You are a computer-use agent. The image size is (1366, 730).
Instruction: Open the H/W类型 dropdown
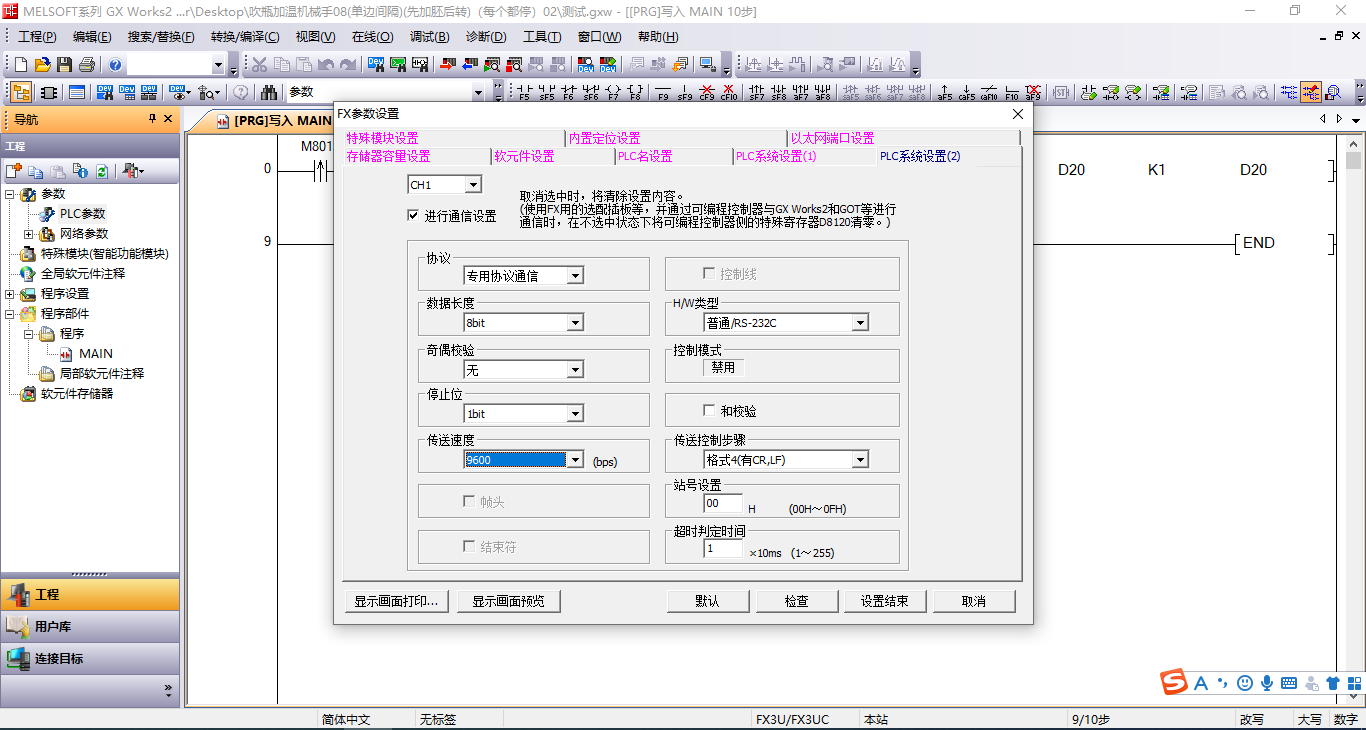[859, 322]
